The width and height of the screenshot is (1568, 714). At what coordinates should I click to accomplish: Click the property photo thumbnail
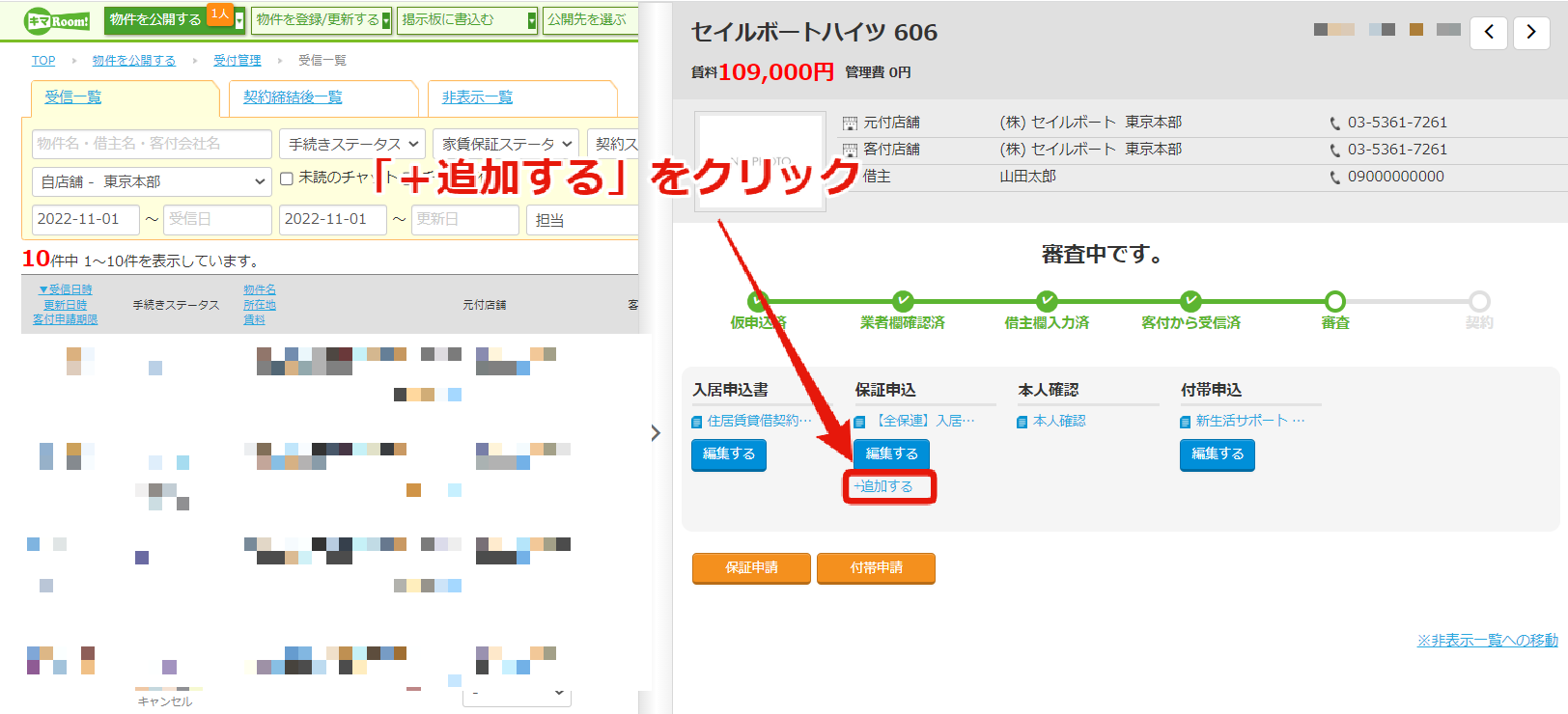[x=760, y=161]
